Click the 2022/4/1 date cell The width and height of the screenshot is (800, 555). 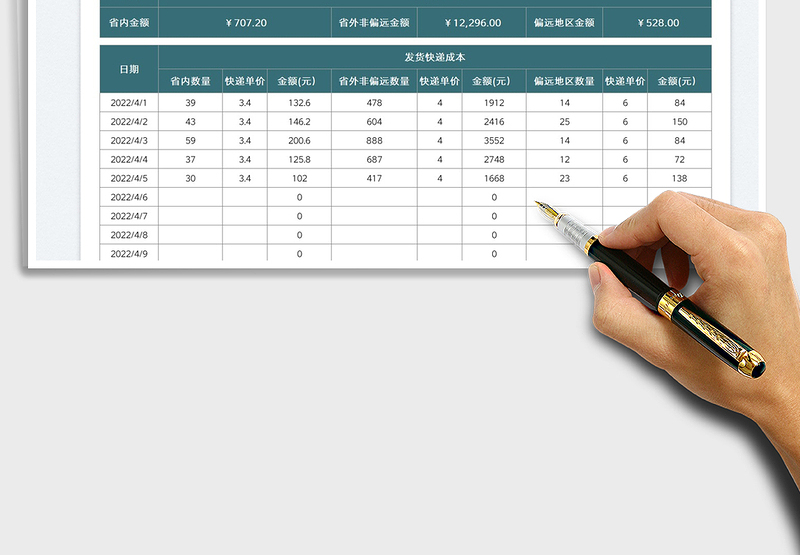click(x=129, y=102)
